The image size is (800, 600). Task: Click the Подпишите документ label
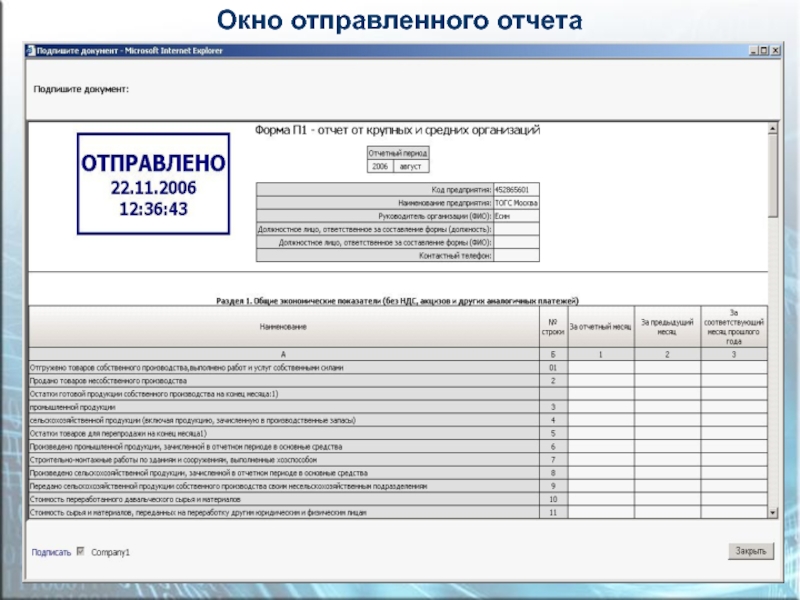81,89
